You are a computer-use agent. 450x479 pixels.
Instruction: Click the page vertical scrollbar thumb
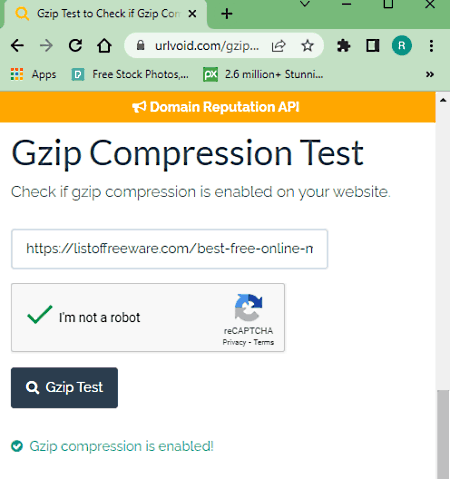[x=443, y=434]
